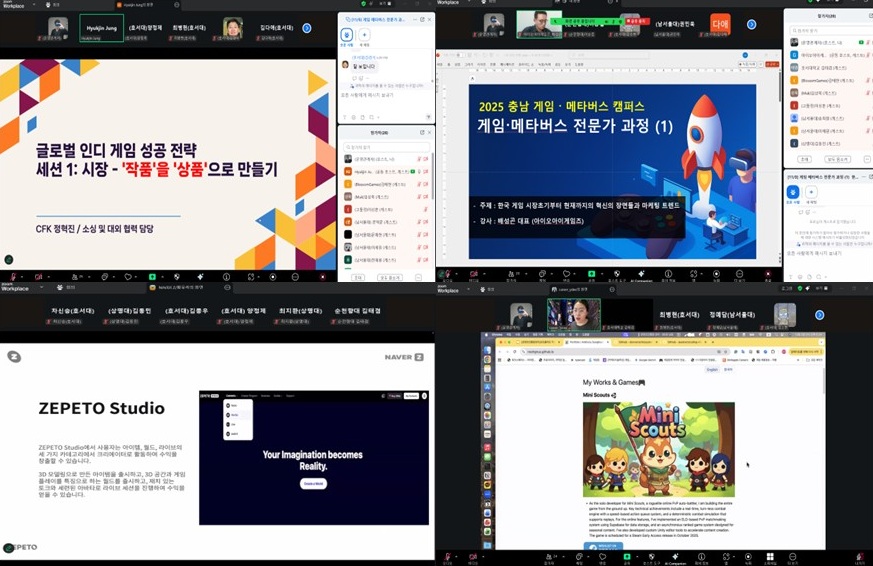Screen dimensions: 873x566
Task: Open chat icon in rocket slide meeting toolbar
Action: coord(542,273)
